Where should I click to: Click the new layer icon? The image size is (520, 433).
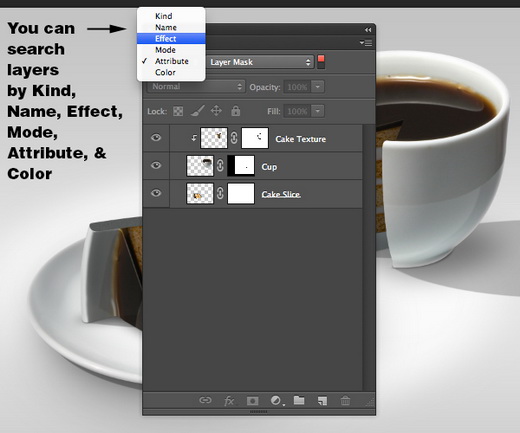point(322,400)
